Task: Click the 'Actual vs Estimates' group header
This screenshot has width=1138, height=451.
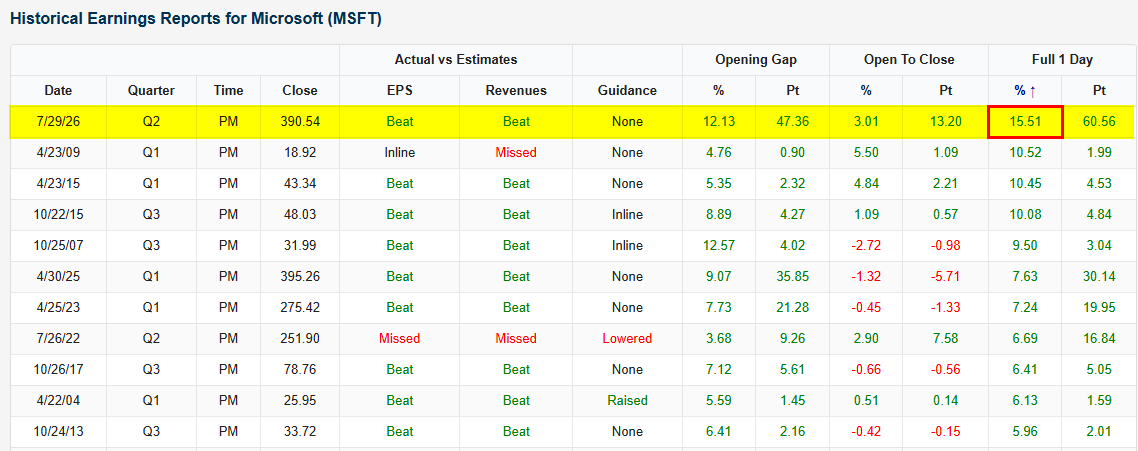Action: [x=456, y=60]
